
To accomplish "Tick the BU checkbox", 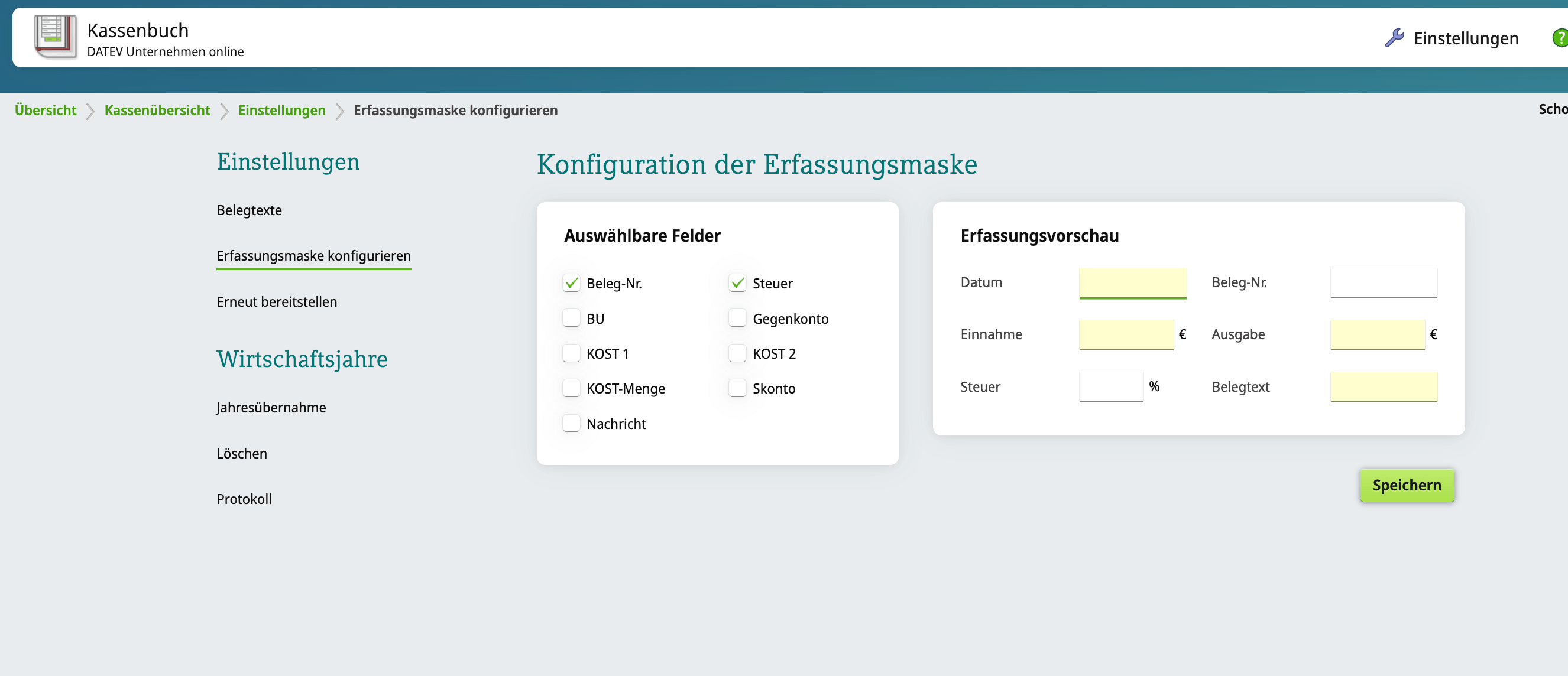I will point(571,318).
